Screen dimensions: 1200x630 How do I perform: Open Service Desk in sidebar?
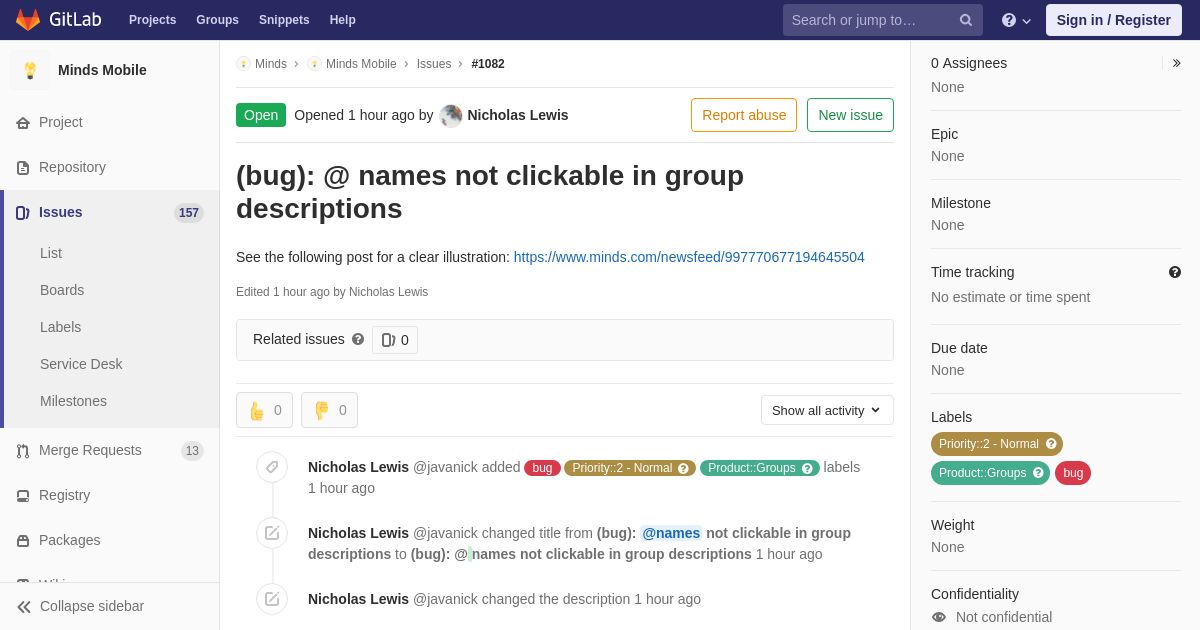81,364
